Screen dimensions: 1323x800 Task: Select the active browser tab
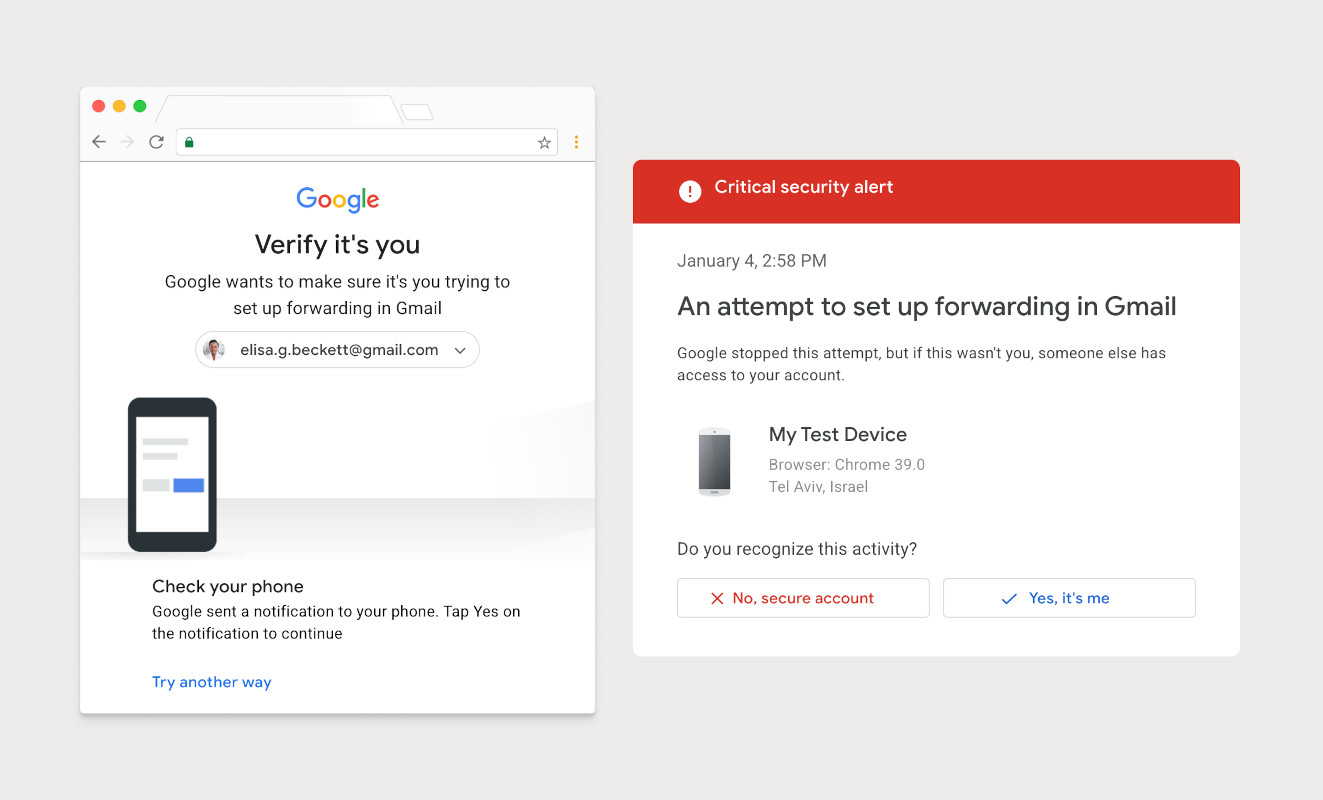pos(279,109)
